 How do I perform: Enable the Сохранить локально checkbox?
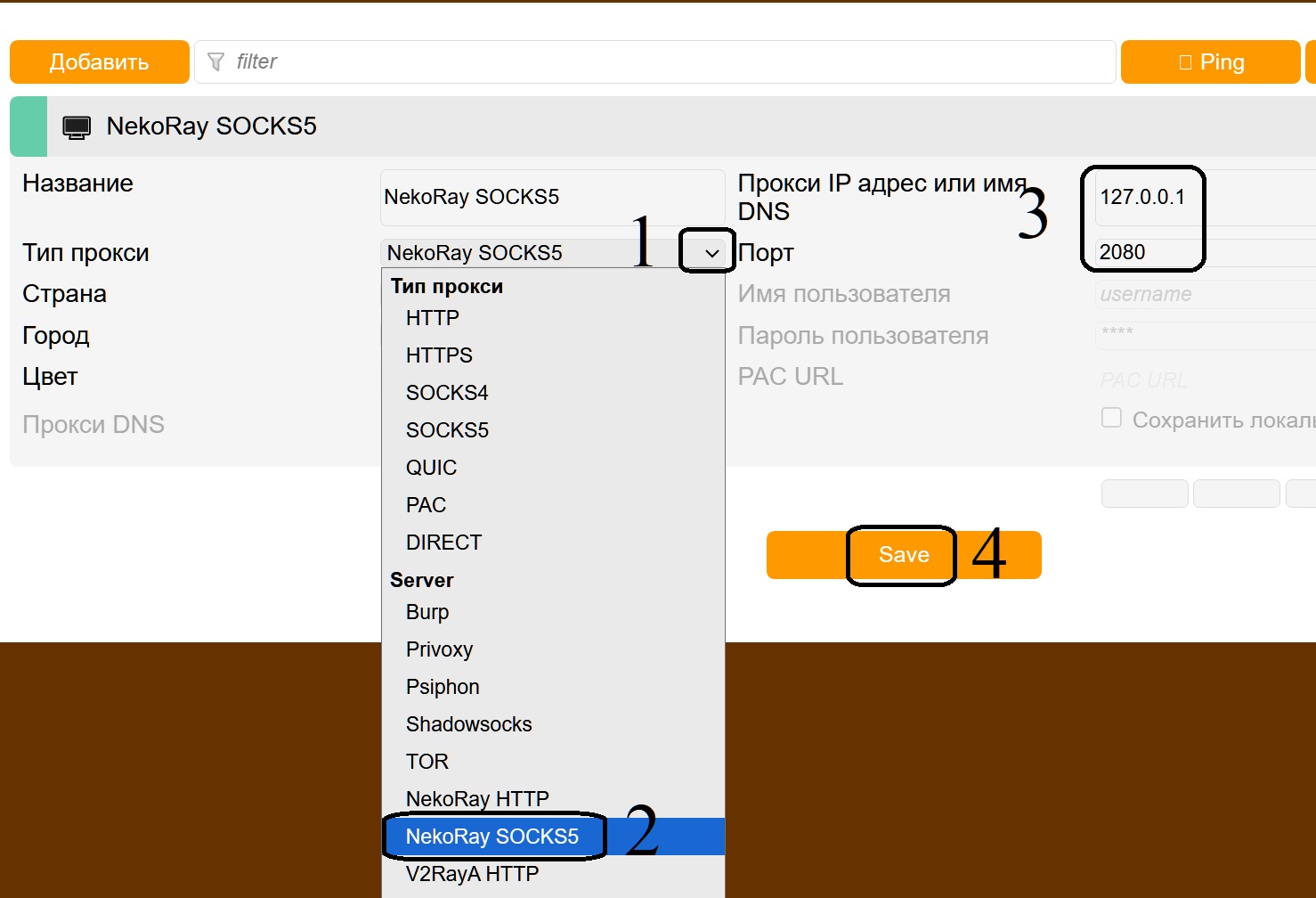(1111, 418)
